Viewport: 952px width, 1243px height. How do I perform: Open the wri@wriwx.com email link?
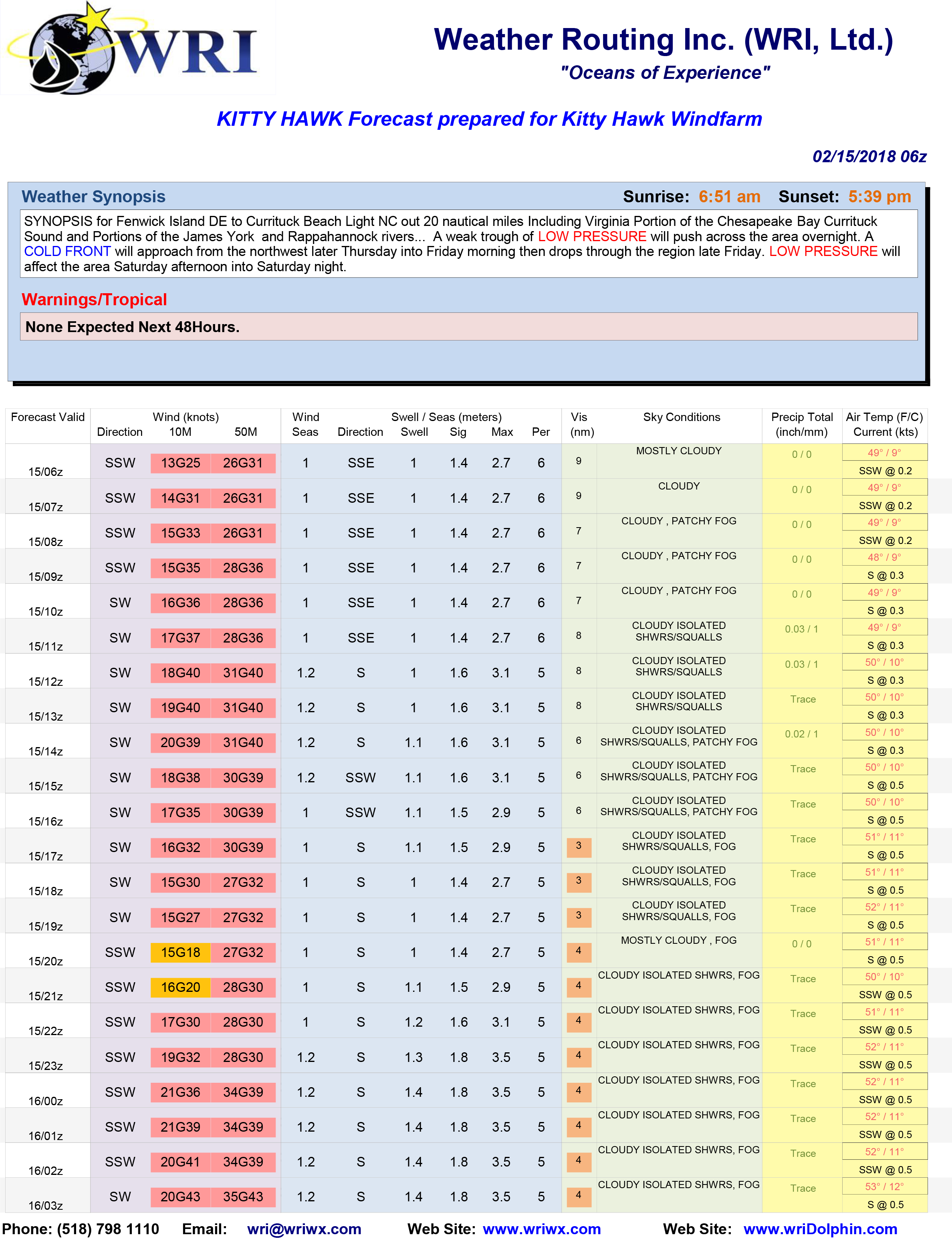(304, 1229)
